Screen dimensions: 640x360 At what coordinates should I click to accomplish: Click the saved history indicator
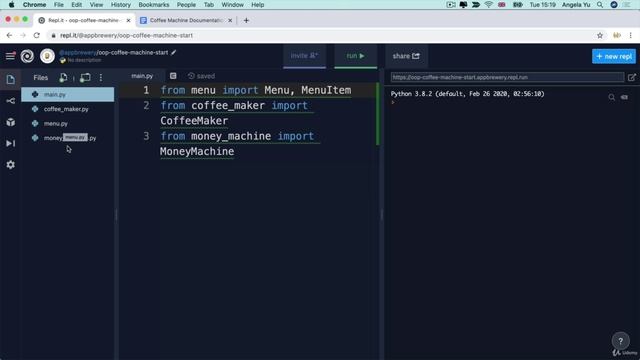coord(201,76)
